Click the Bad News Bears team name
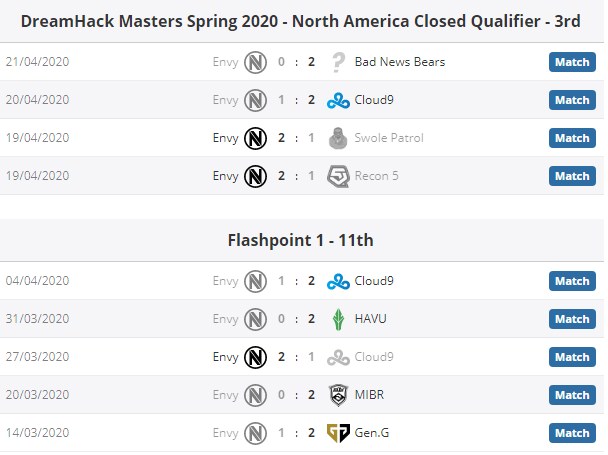Viewport: 608px width, 455px height. click(x=400, y=62)
